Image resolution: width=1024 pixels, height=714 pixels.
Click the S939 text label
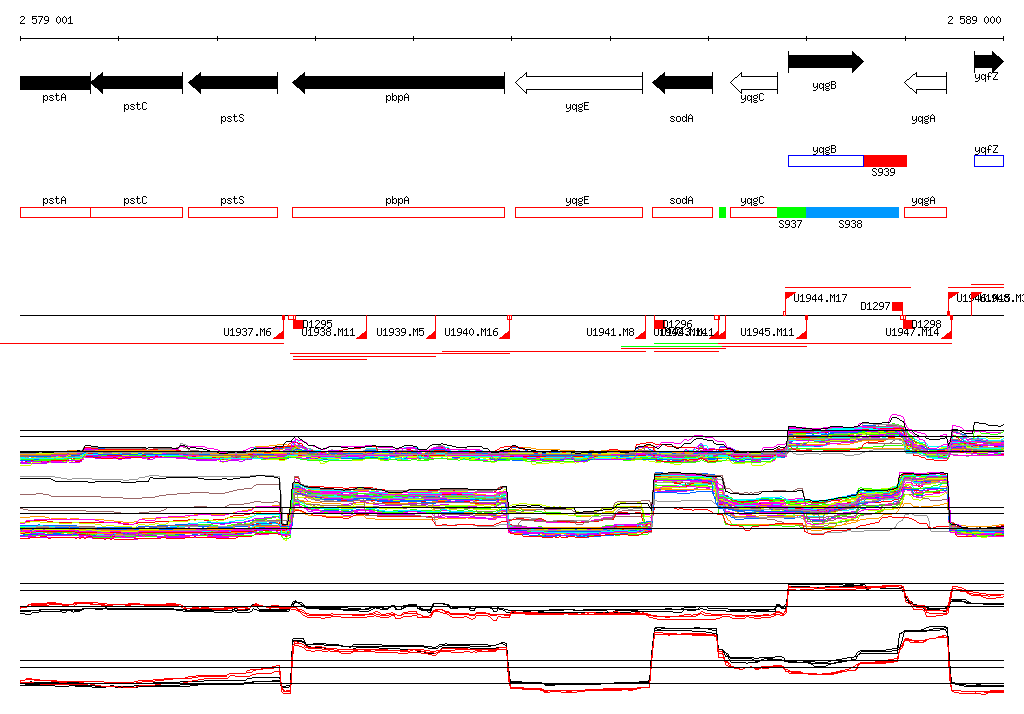point(884,172)
